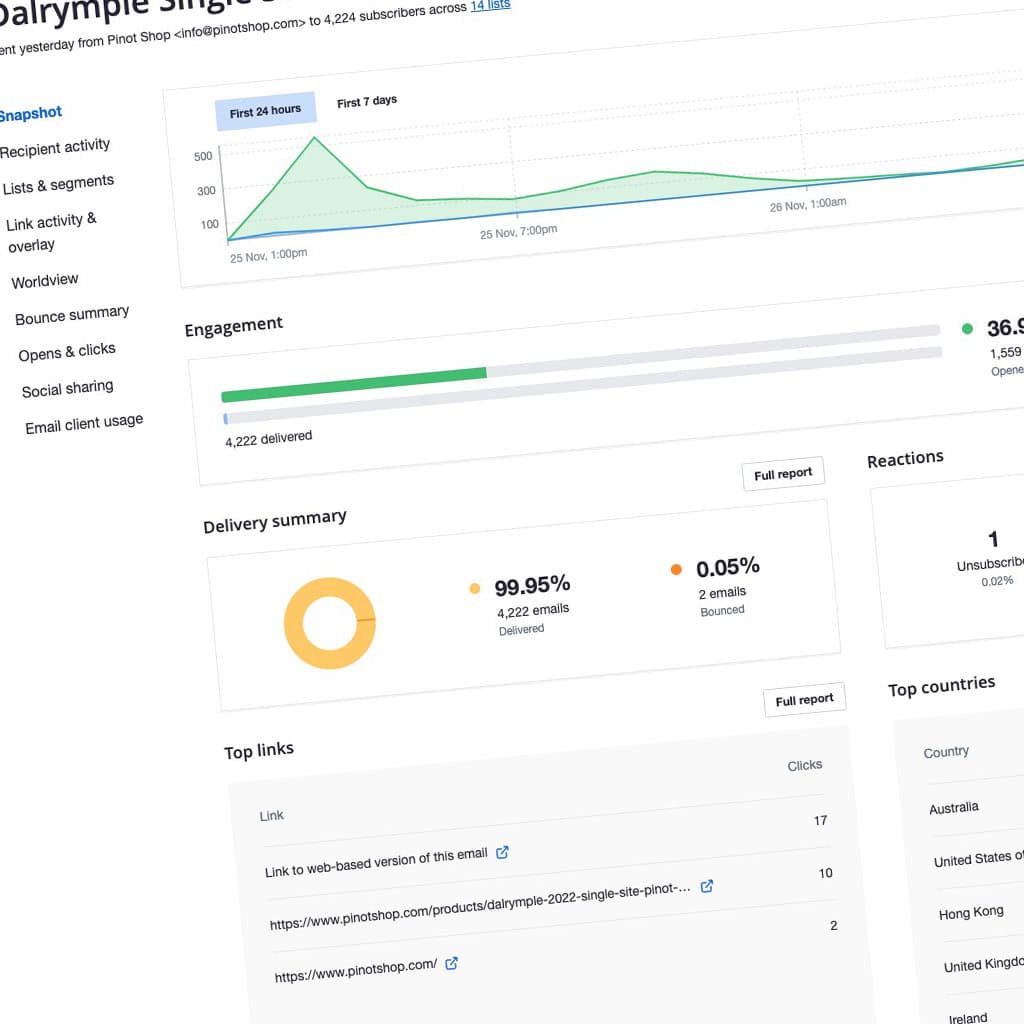This screenshot has width=1024, height=1024.
Task: Click the green opened indicator dot
Action: (967, 328)
